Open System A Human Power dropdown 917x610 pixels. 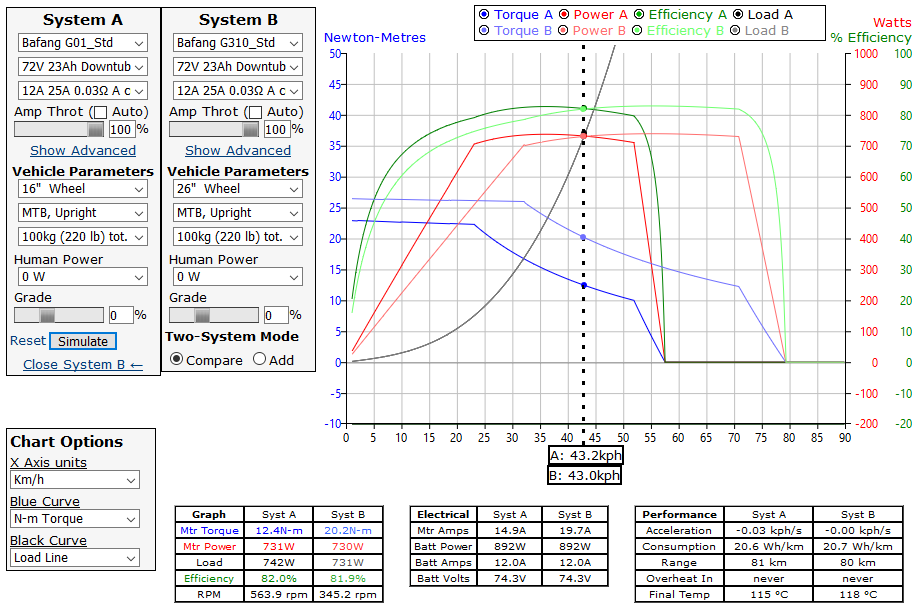pos(82,277)
